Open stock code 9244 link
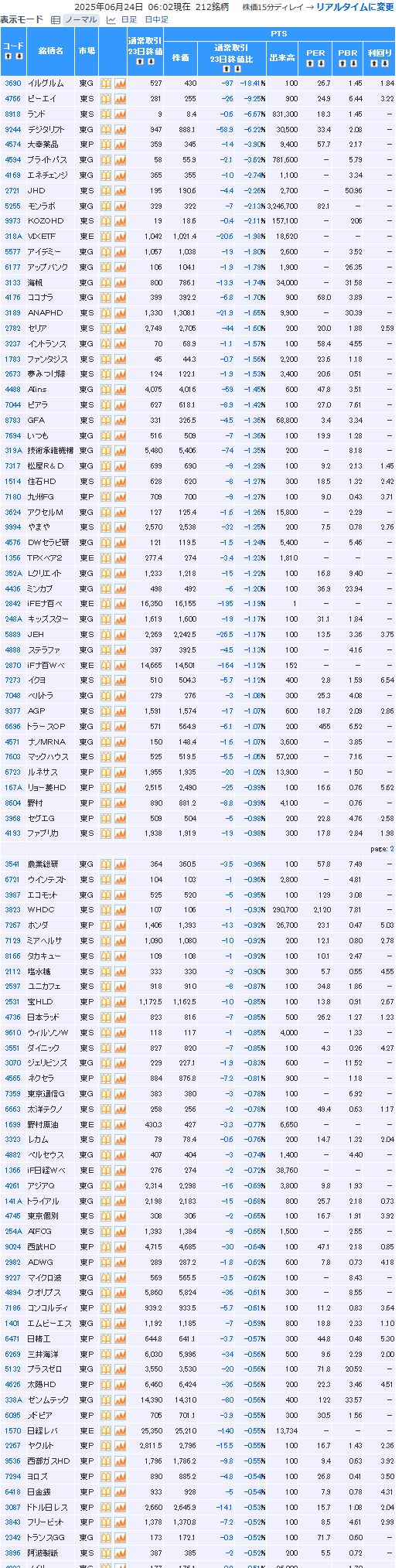The image size is (402, 1568). (x=12, y=129)
